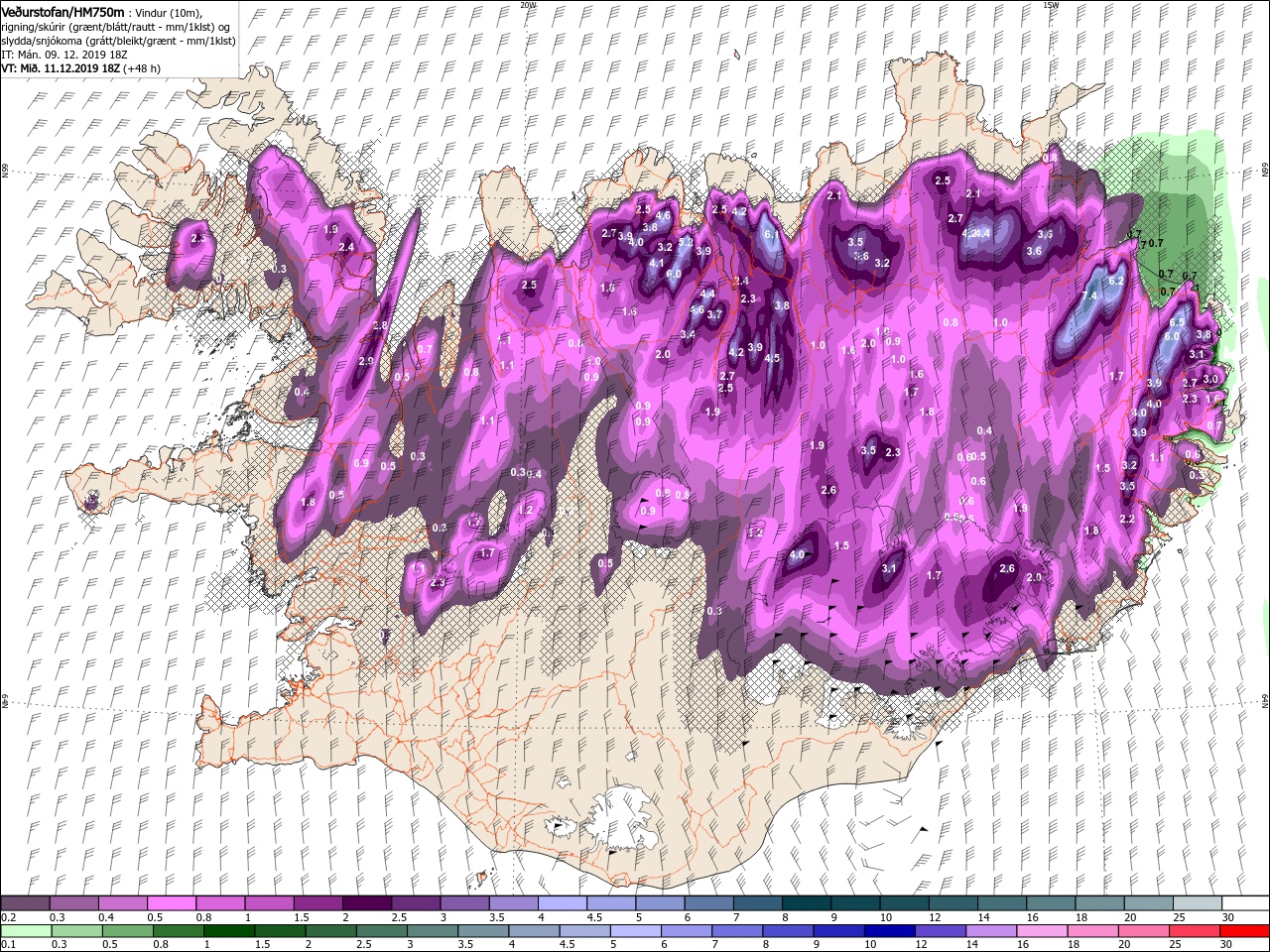Click the bottom legend swatch between 10 and 12
Image resolution: width=1270 pixels, height=952 pixels.
pyautogui.click(x=889, y=930)
